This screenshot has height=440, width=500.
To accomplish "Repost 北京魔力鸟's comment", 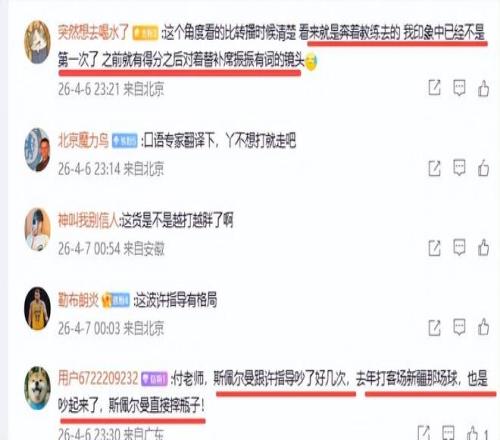I will [x=434, y=168].
